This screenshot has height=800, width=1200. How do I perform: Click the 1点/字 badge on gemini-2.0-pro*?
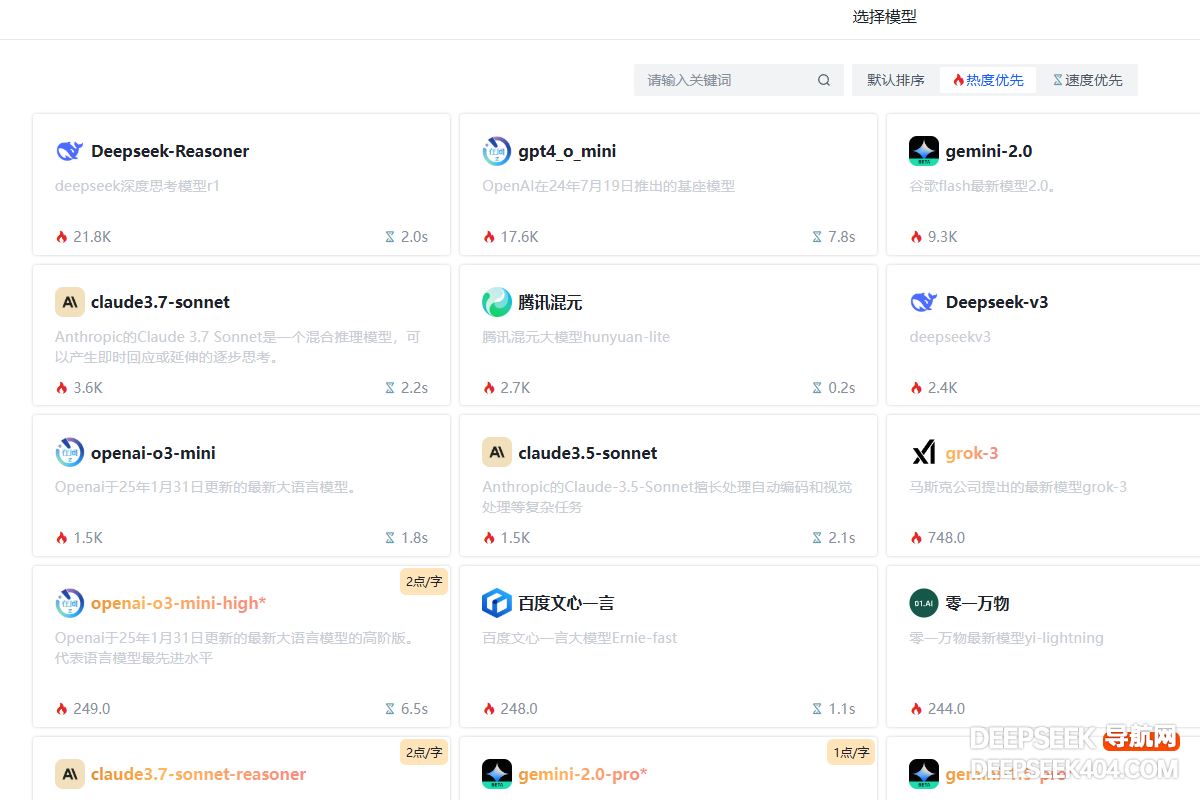851,752
